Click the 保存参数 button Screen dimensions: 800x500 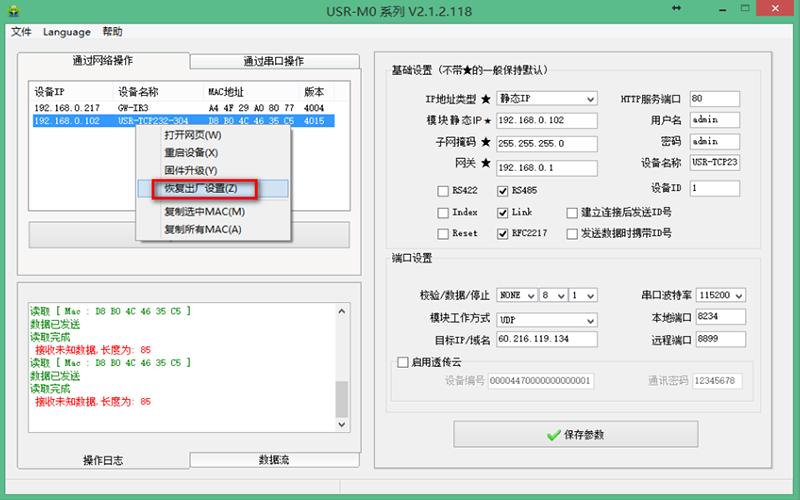coord(575,435)
